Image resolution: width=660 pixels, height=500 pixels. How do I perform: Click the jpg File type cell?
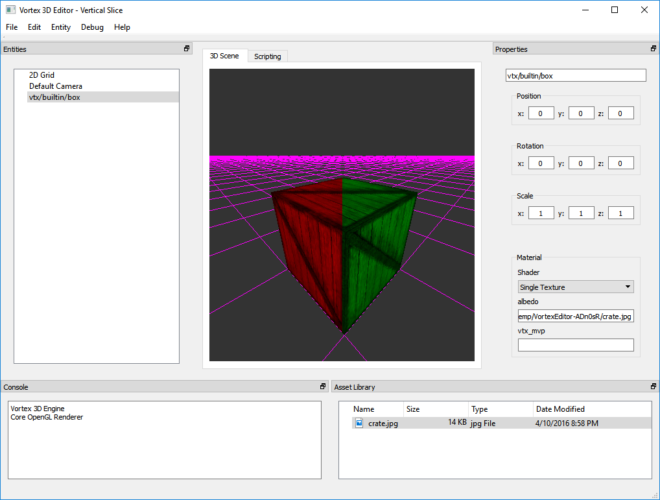coord(483,423)
